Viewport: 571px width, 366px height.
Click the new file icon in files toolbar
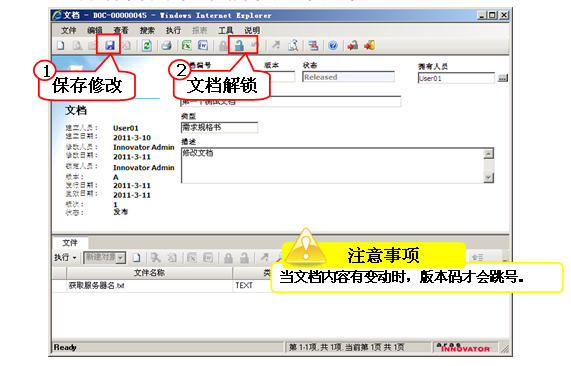click(x=136, y=257)
